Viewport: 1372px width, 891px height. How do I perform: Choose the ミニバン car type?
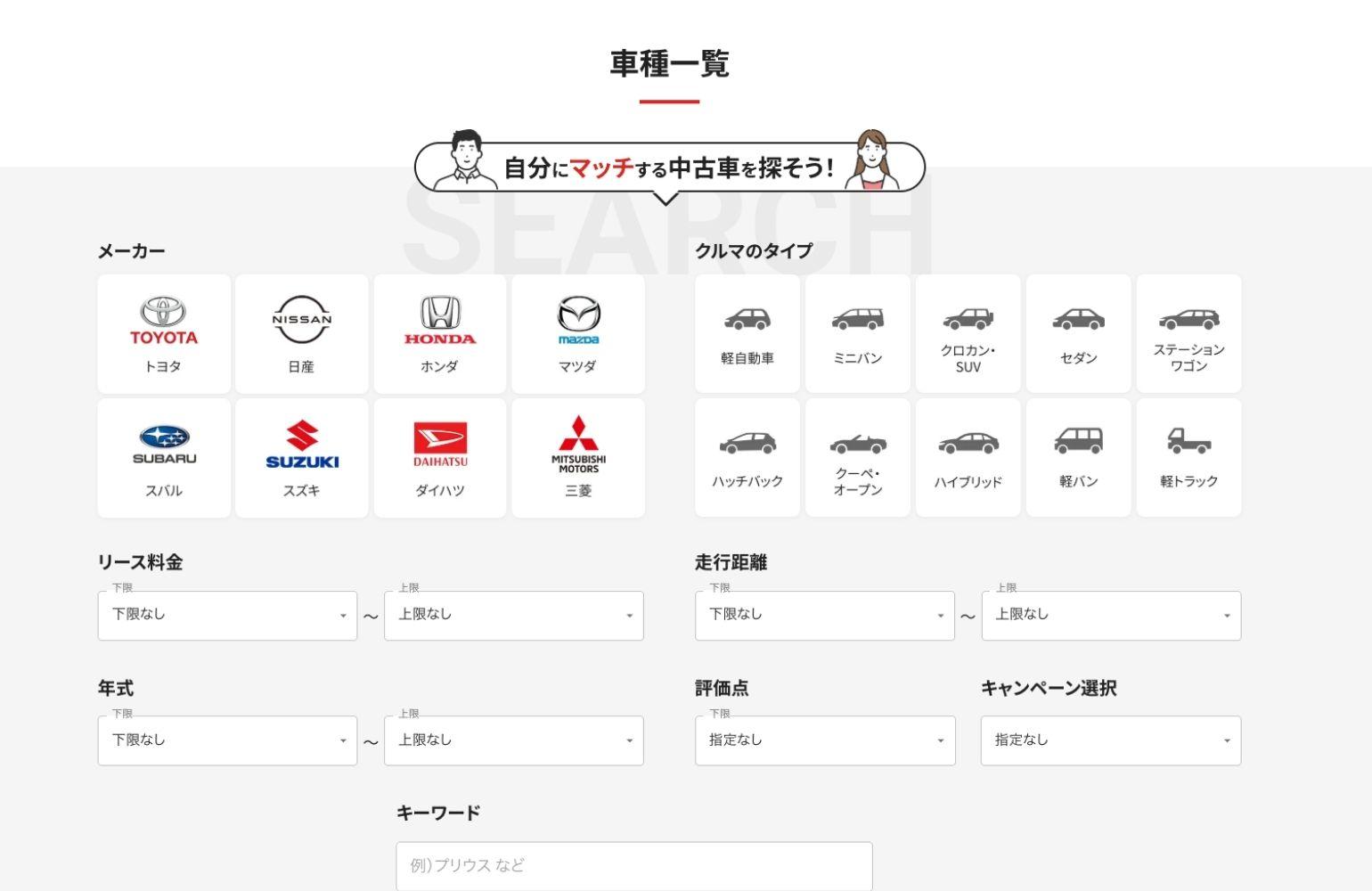click(857, 333)
